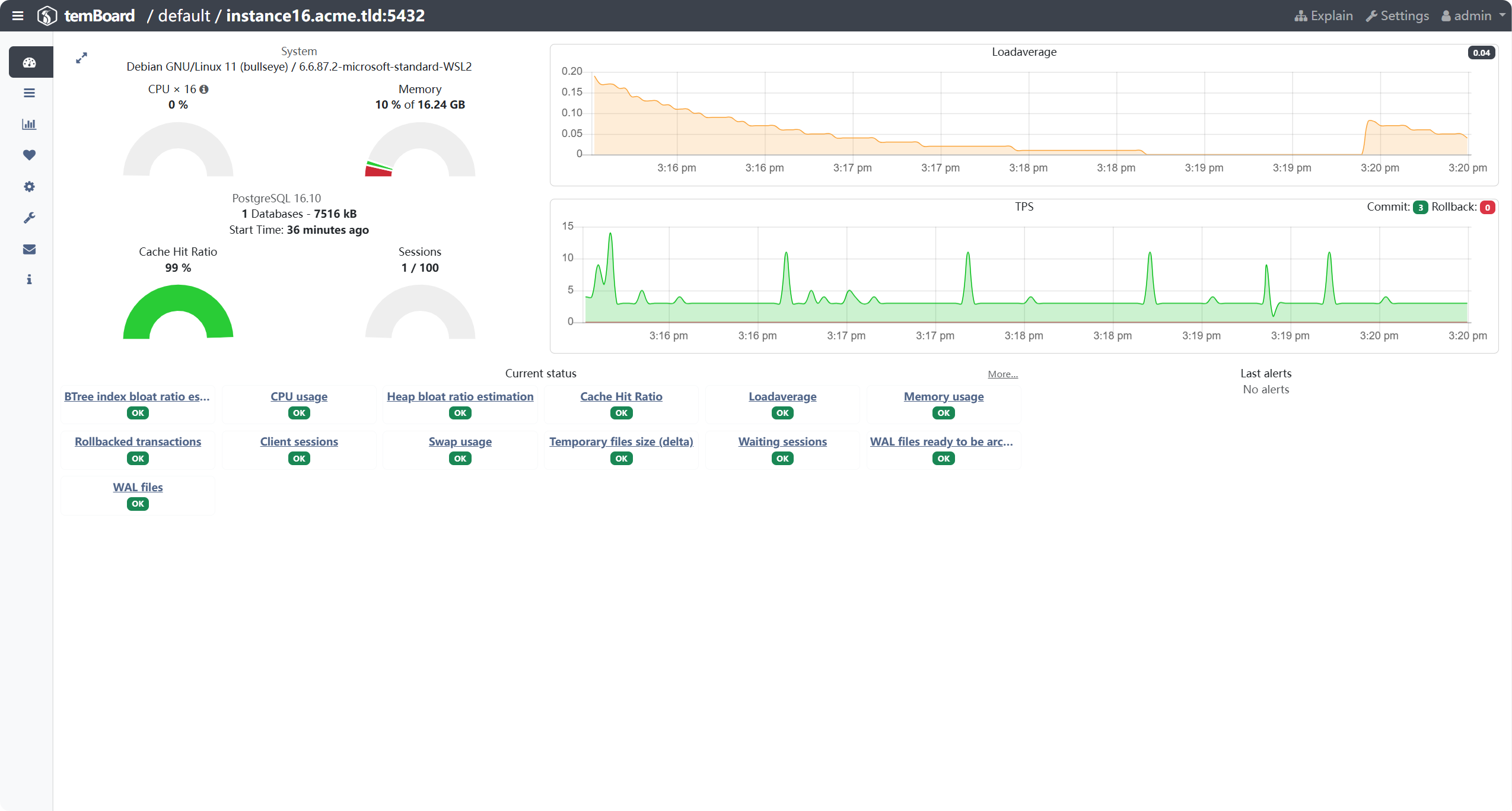1512x811 pixels.
Task: Open the Explain menu item
Action: (1324, 15)
